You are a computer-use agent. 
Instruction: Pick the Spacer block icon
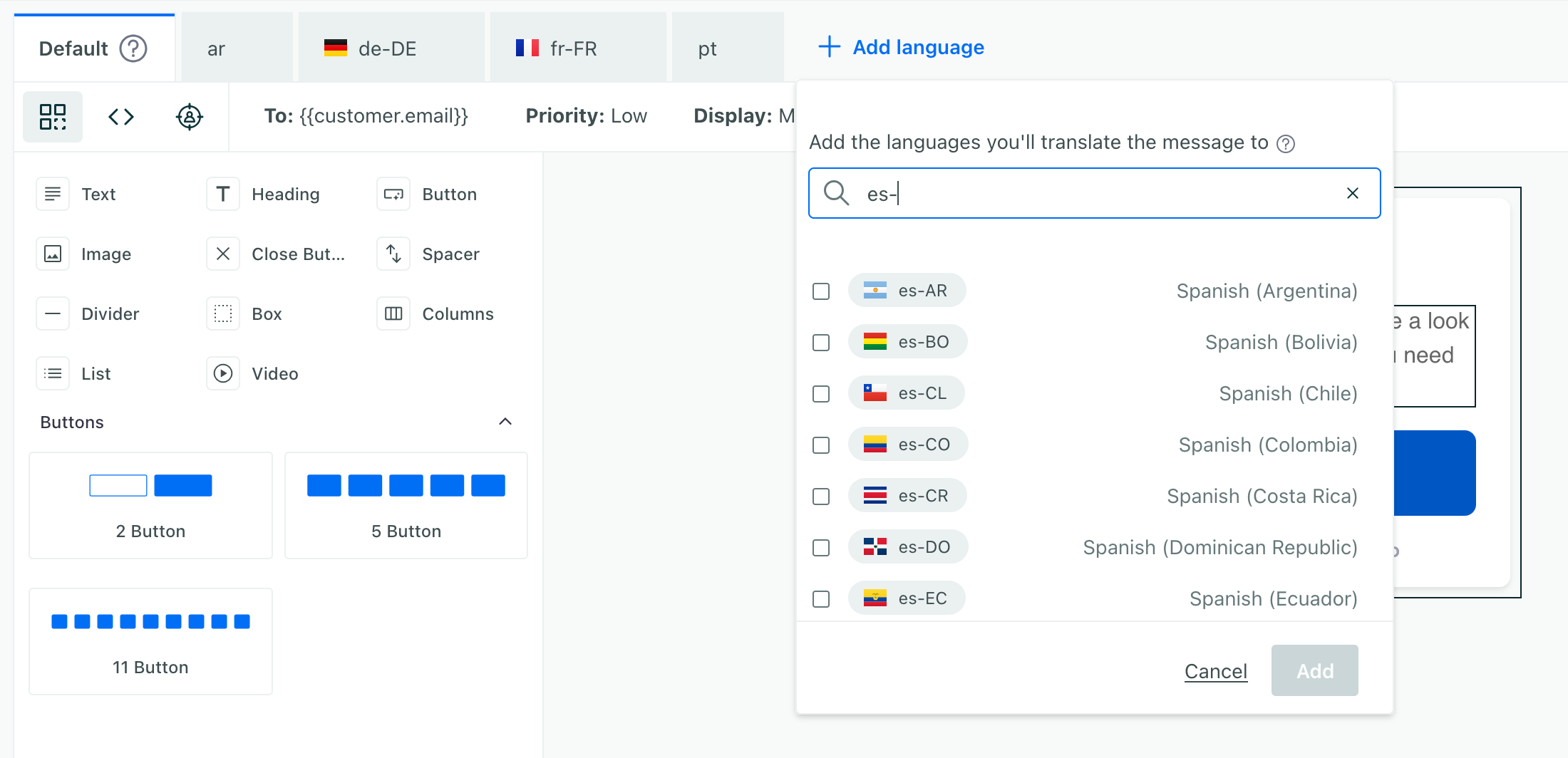(x=393, y=254)
